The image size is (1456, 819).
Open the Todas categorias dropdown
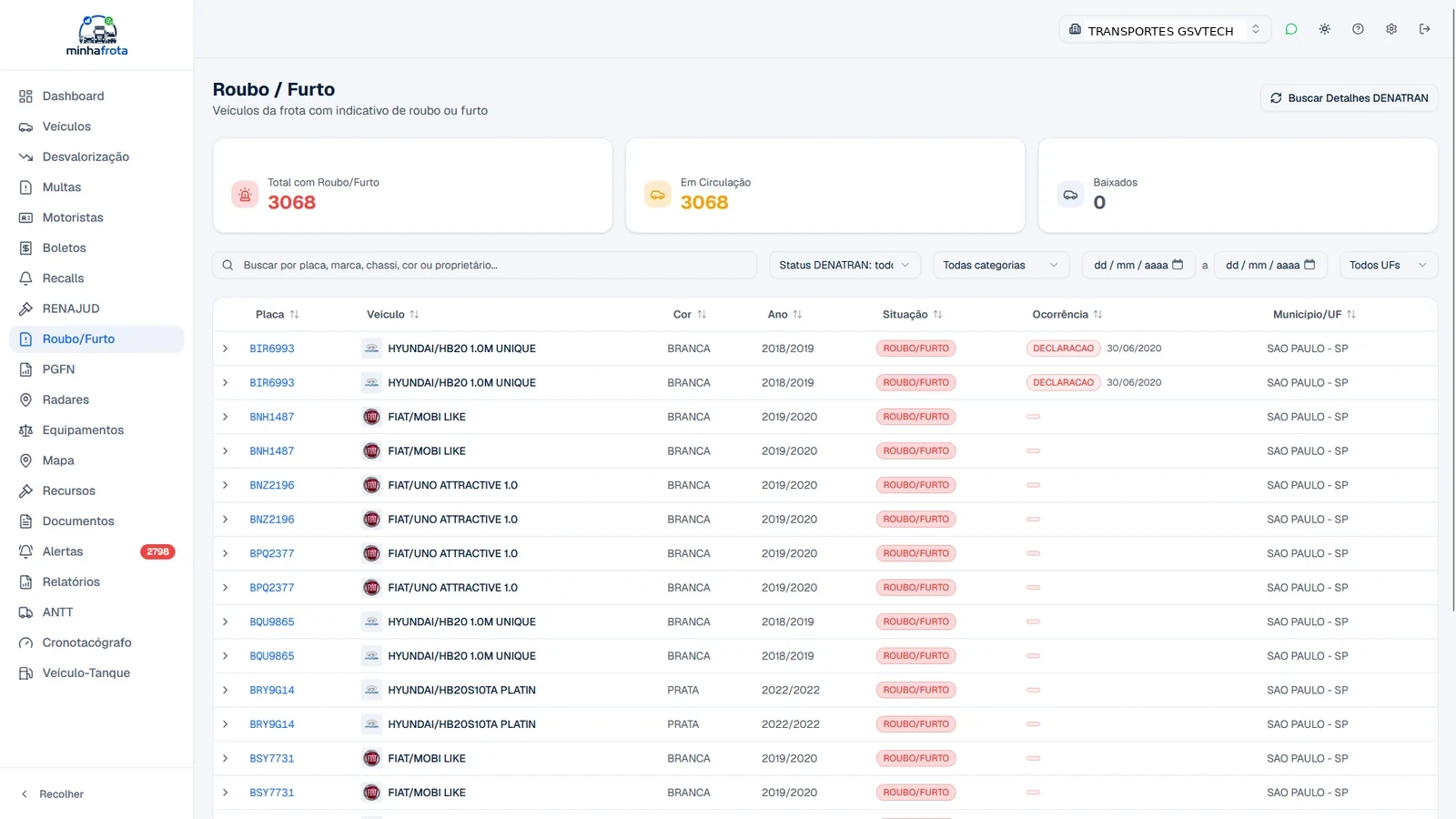coord(1000,265)
